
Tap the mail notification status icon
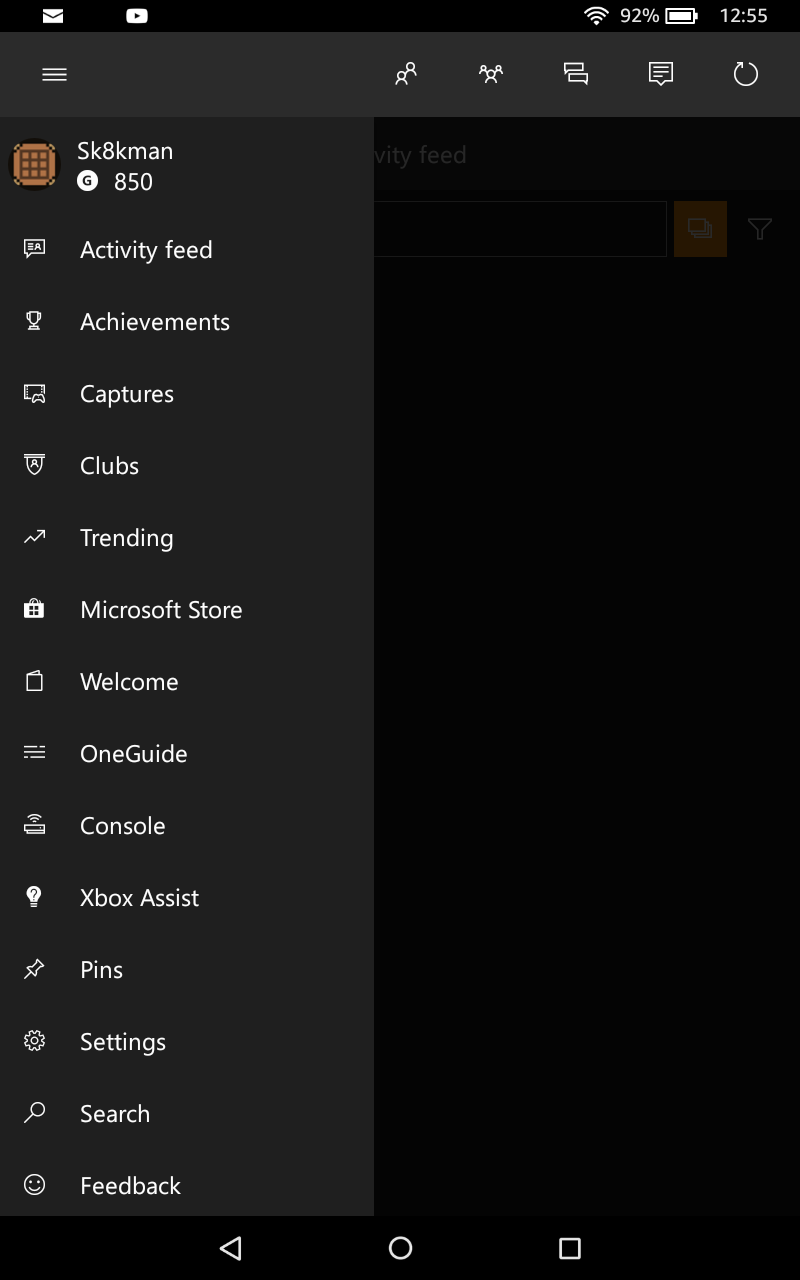click(53, 16)
